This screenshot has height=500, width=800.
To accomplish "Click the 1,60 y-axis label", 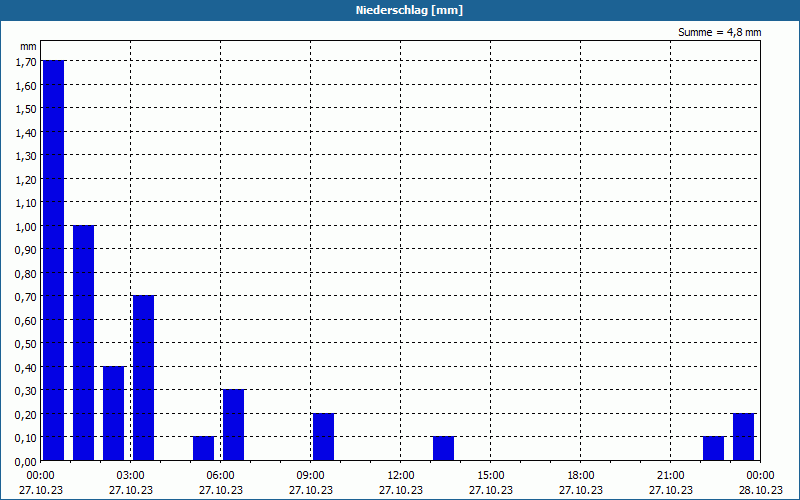I will coord(26,85).
